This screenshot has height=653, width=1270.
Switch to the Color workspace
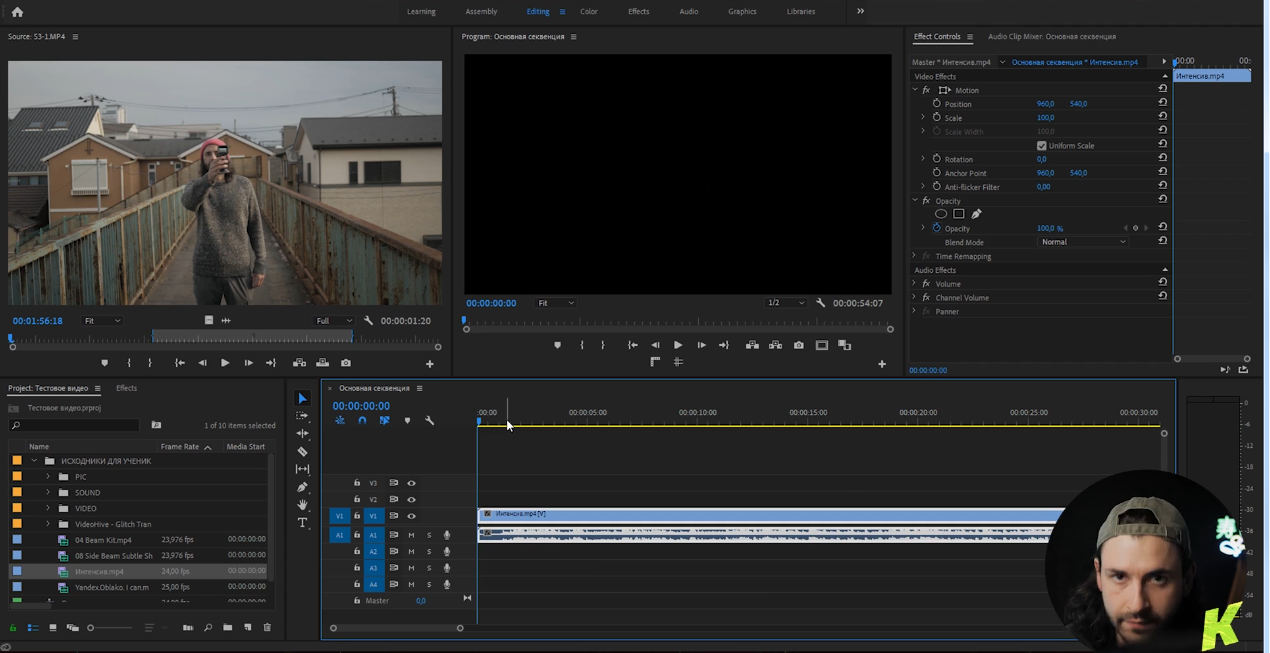click(589, 12)
